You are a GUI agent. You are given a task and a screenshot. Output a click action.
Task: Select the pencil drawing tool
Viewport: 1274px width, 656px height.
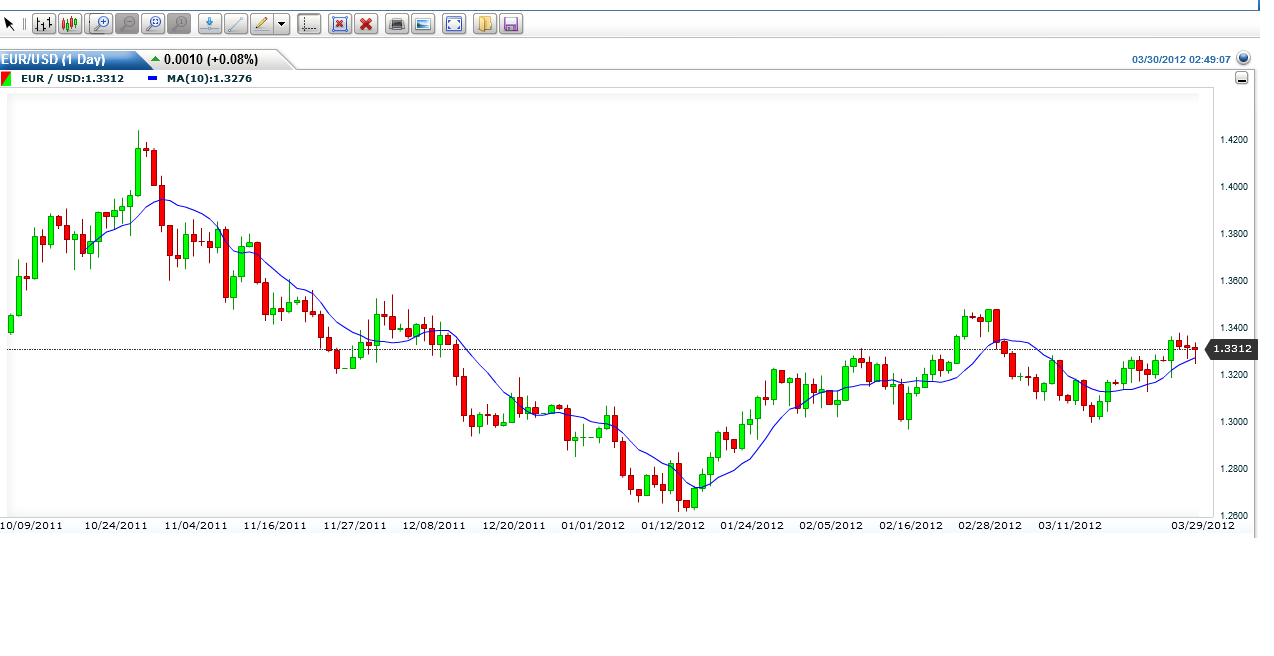tap(261, 23)
